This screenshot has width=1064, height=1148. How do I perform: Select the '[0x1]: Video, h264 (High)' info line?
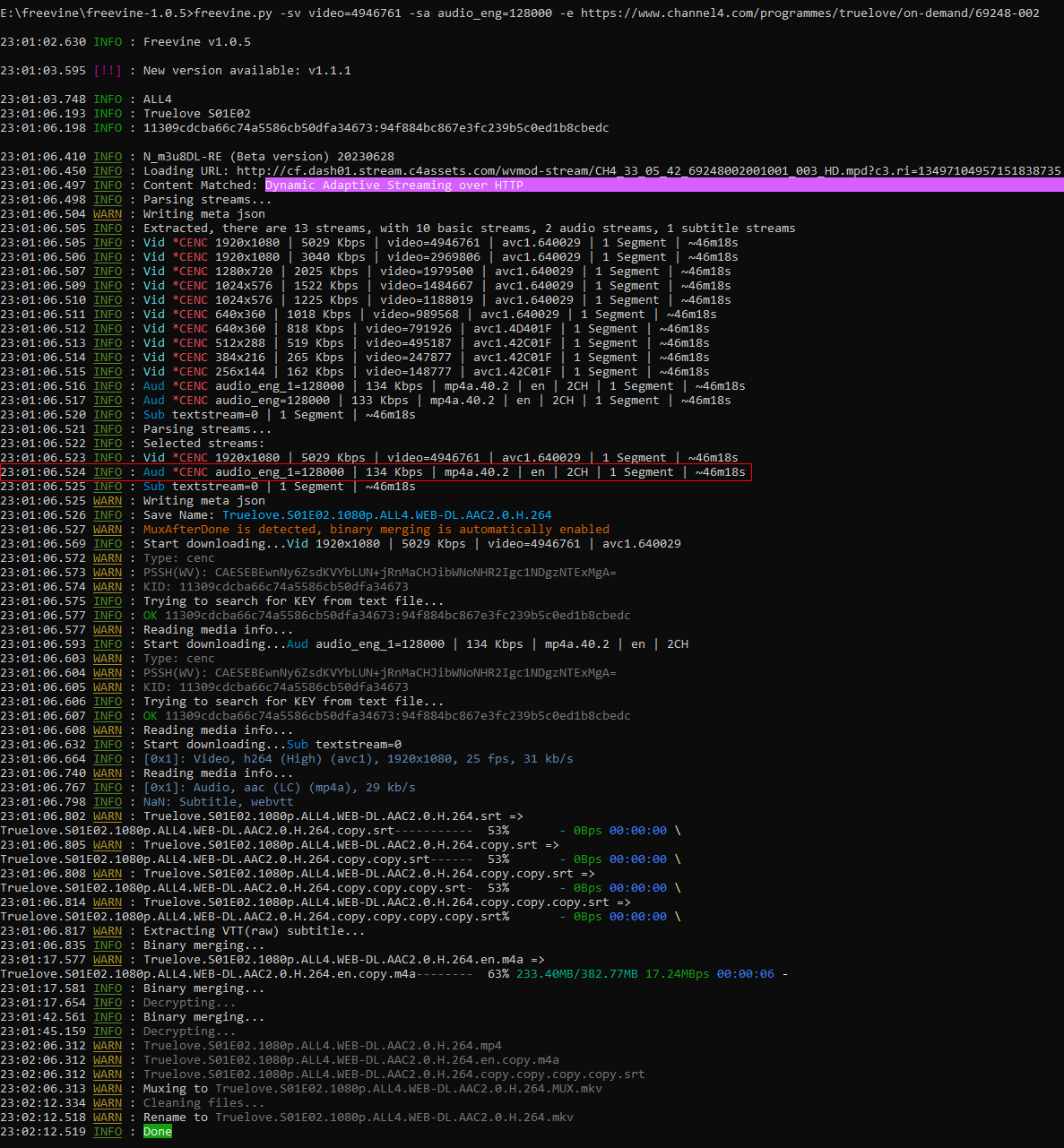(x=359, y=759)
